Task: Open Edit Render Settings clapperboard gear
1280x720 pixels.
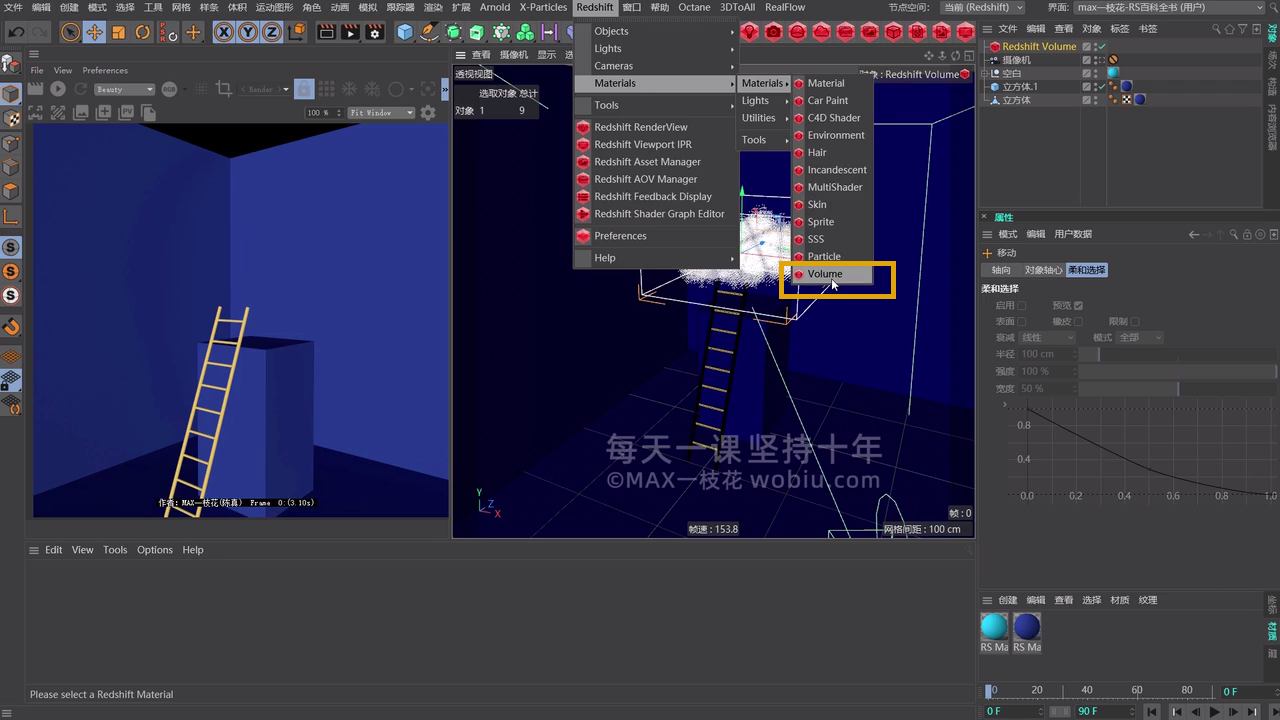Action: [x=374, y=32]
